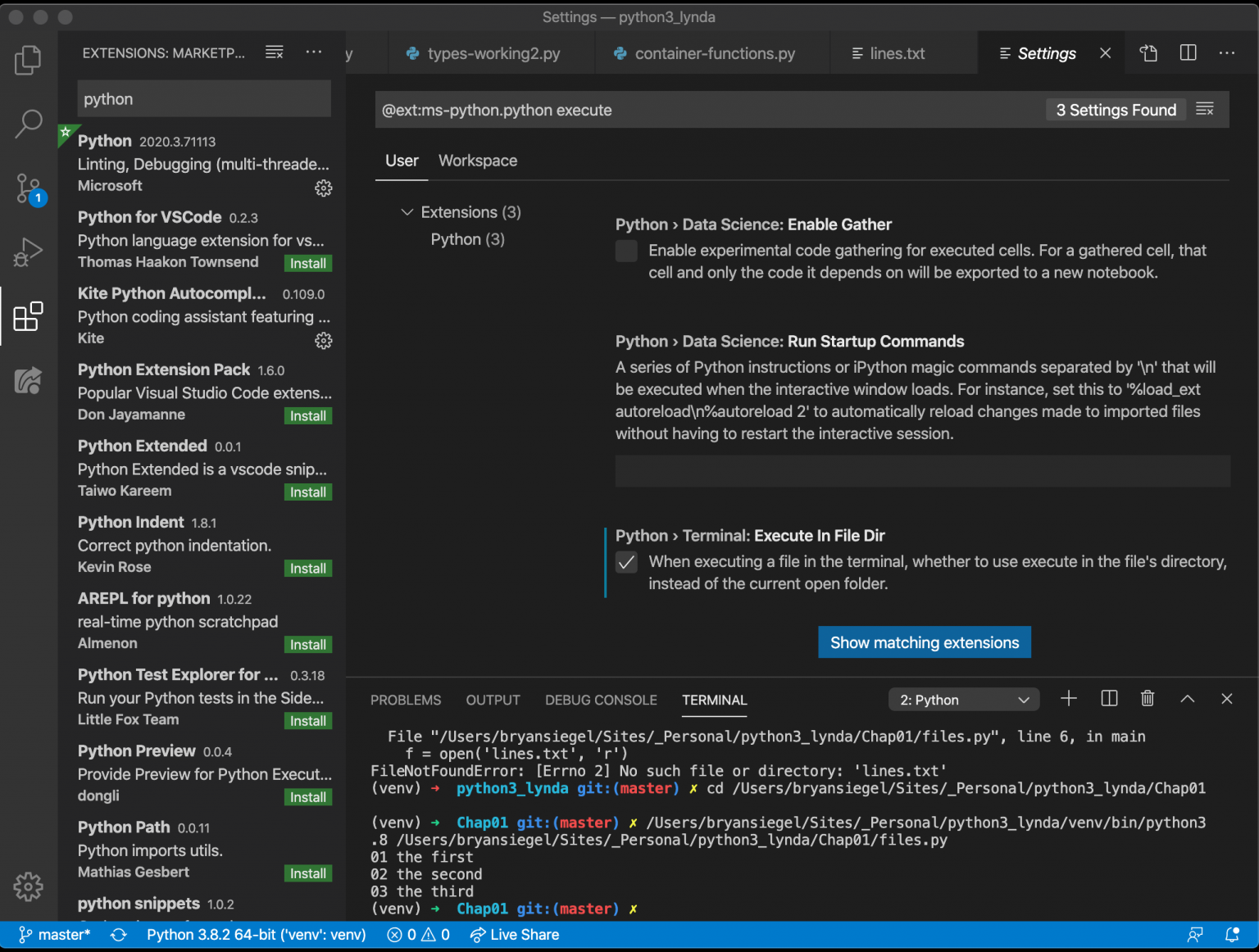Viewport: 1259px width, 952px height.
Task: Close the terminal panel
Action: point(1227,699)
